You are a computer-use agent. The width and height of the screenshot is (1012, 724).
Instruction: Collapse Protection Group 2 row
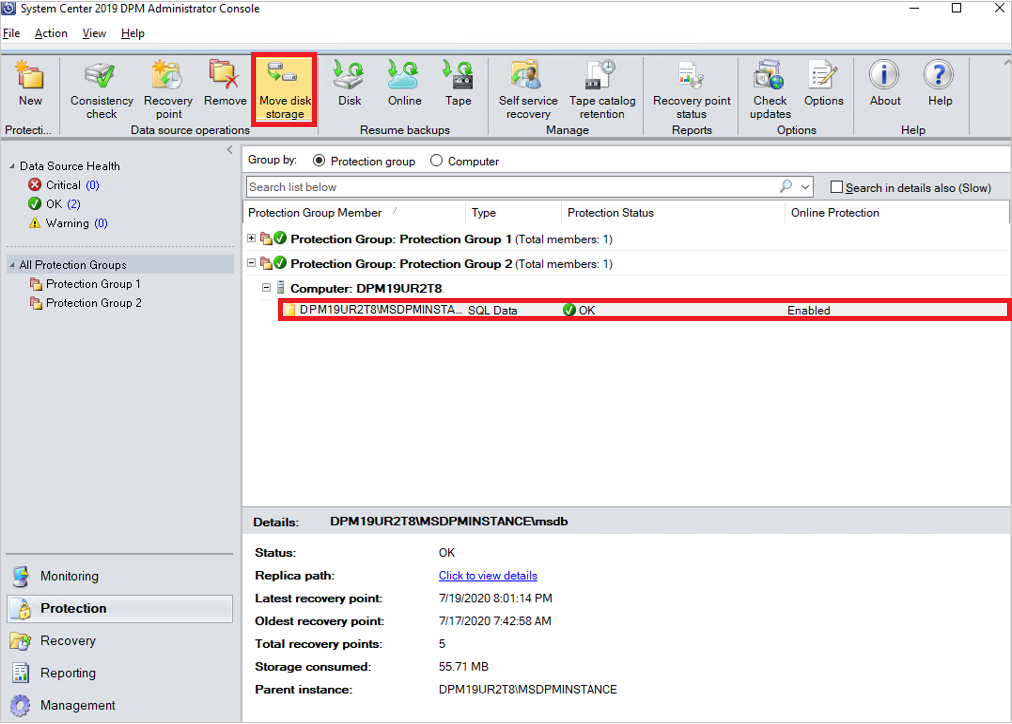(252, 263)
